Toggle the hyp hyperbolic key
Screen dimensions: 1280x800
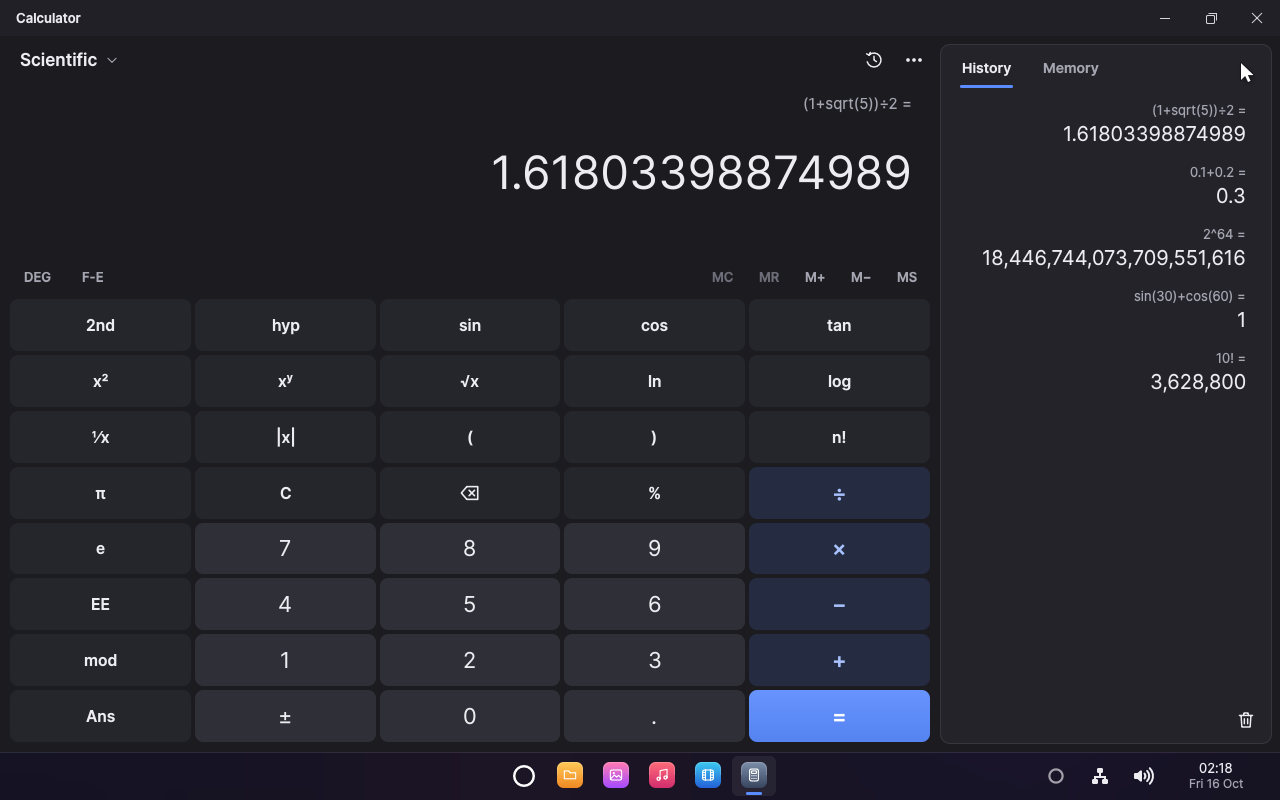(285, 325)
